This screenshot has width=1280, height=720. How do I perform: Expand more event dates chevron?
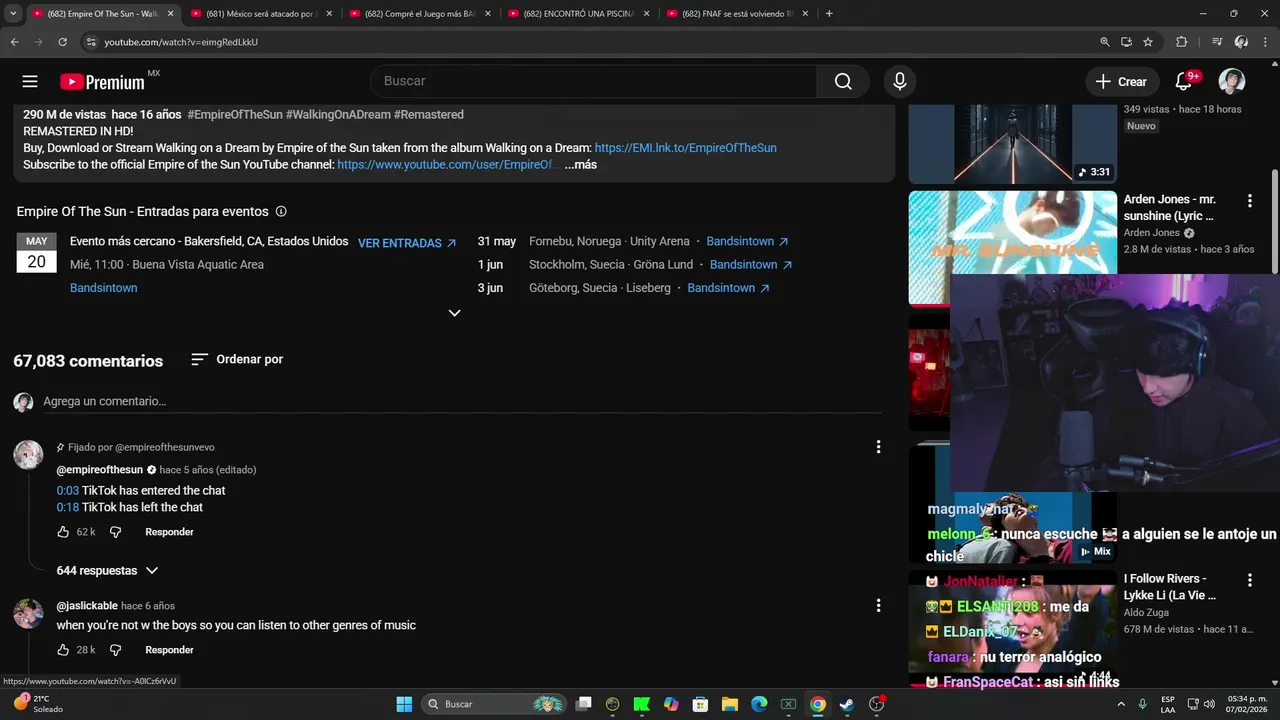coord(454,313)
